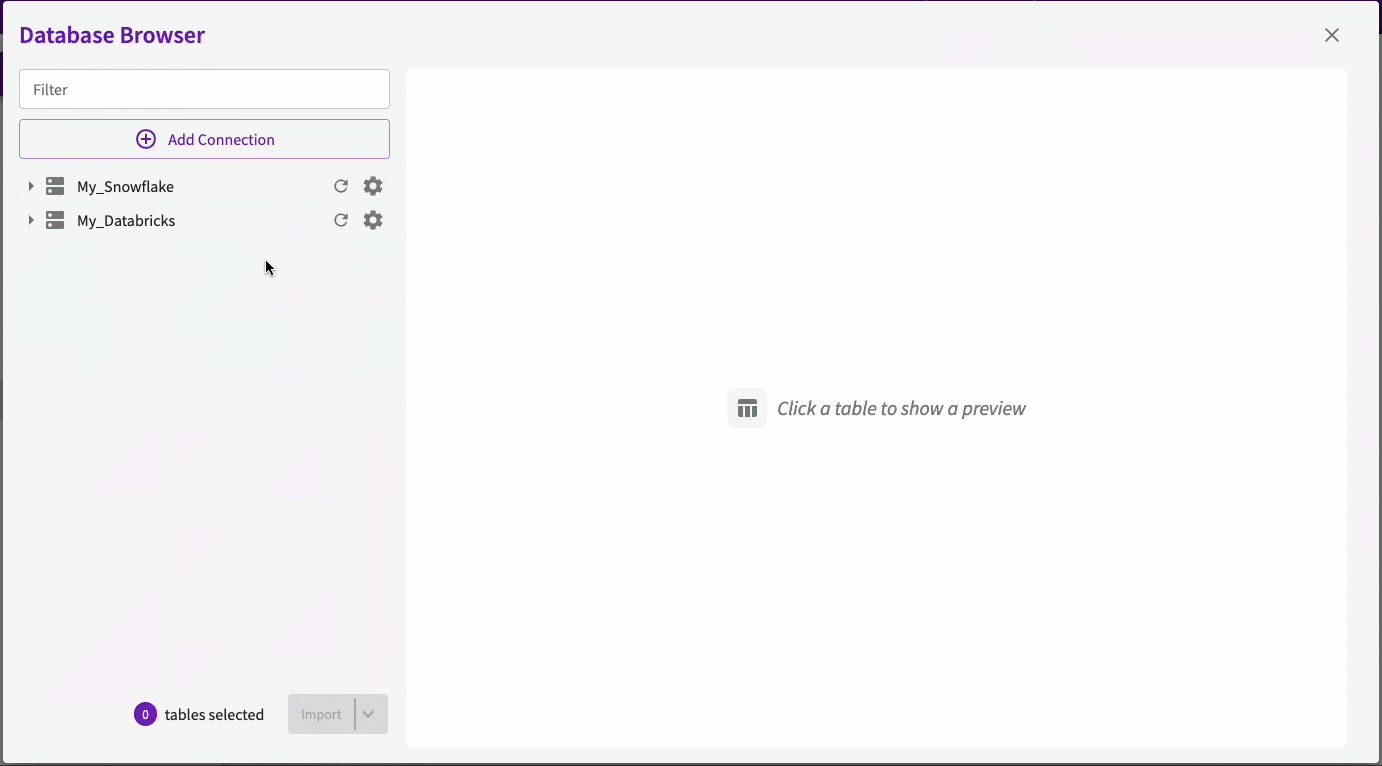Expand the My_Databricks connection tree
This screenshot has height=766, width=1382.
coord(31,220)
